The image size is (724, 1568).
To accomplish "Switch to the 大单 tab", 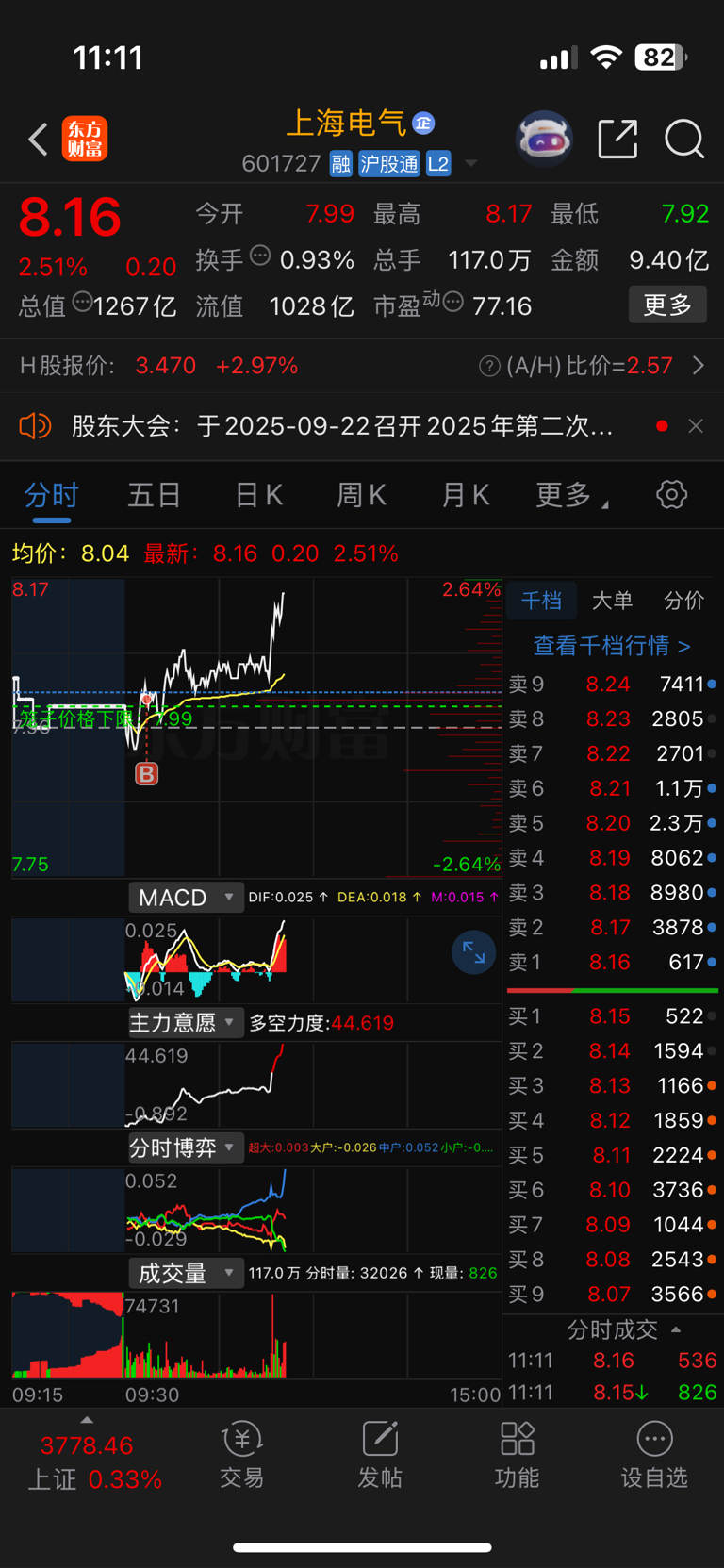I will (x=612, y=601).
